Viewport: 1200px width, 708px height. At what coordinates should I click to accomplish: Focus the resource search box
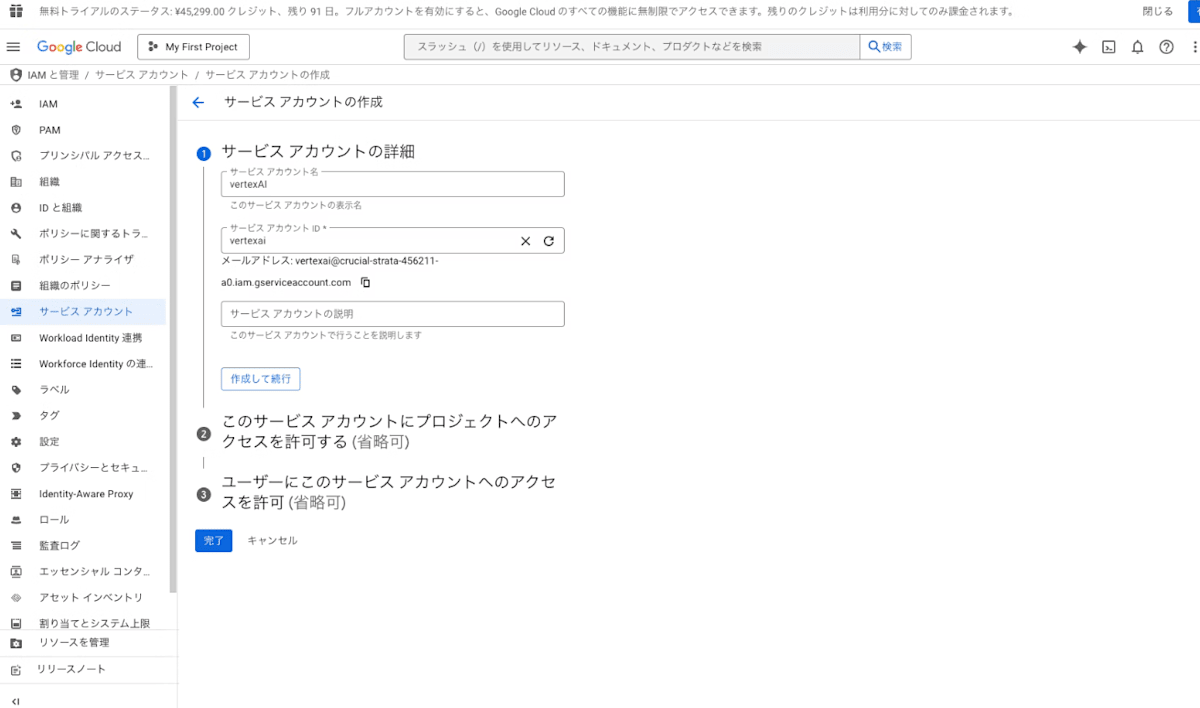[x=632, y=47]
